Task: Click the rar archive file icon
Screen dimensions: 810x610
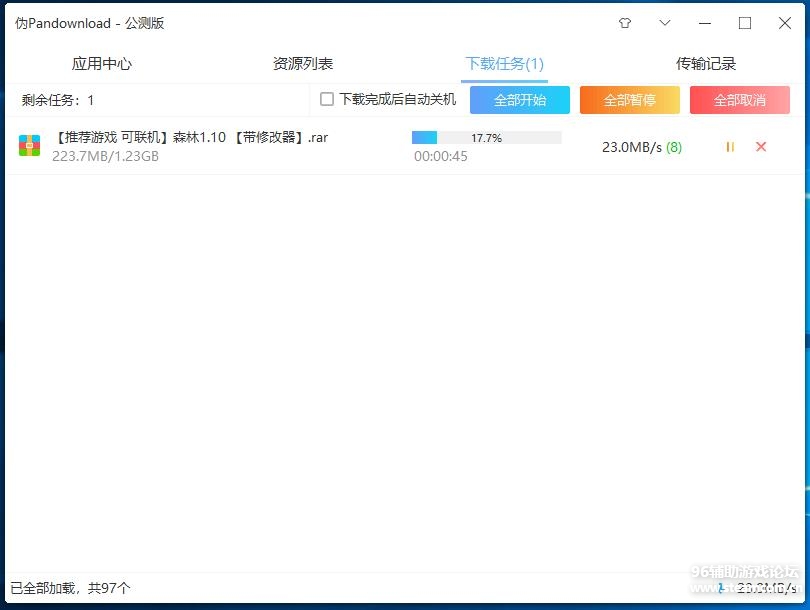Action: point(30,146)
